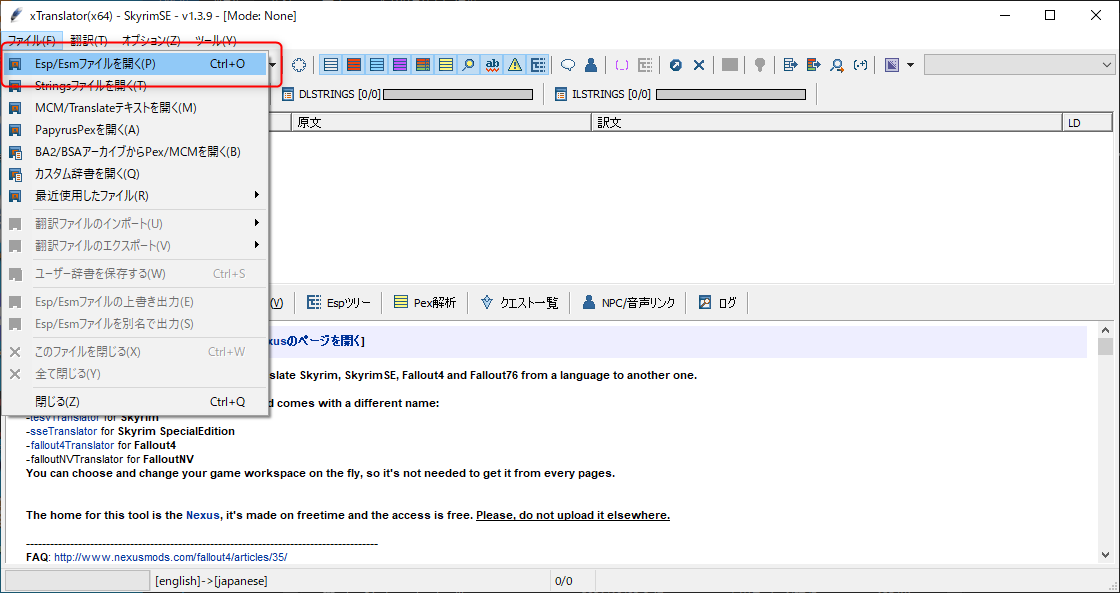
Task: Click the gray lightbulb toolbar icon
Action: (x=760, y=65)
